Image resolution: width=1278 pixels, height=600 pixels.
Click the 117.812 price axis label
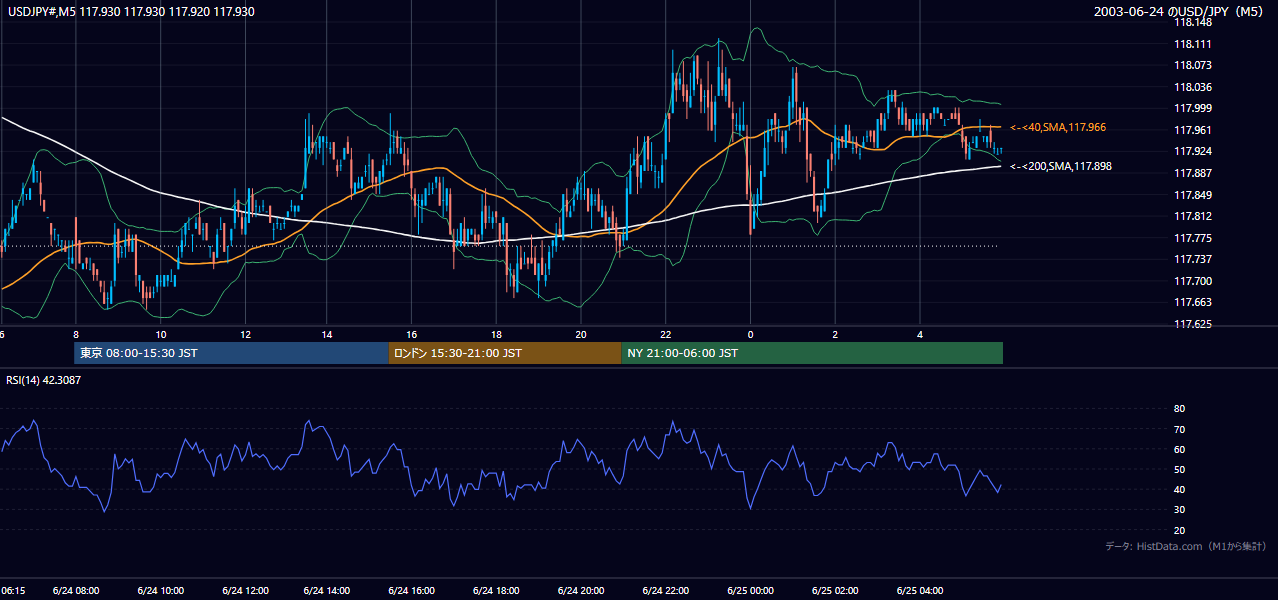pos(1193,216)
